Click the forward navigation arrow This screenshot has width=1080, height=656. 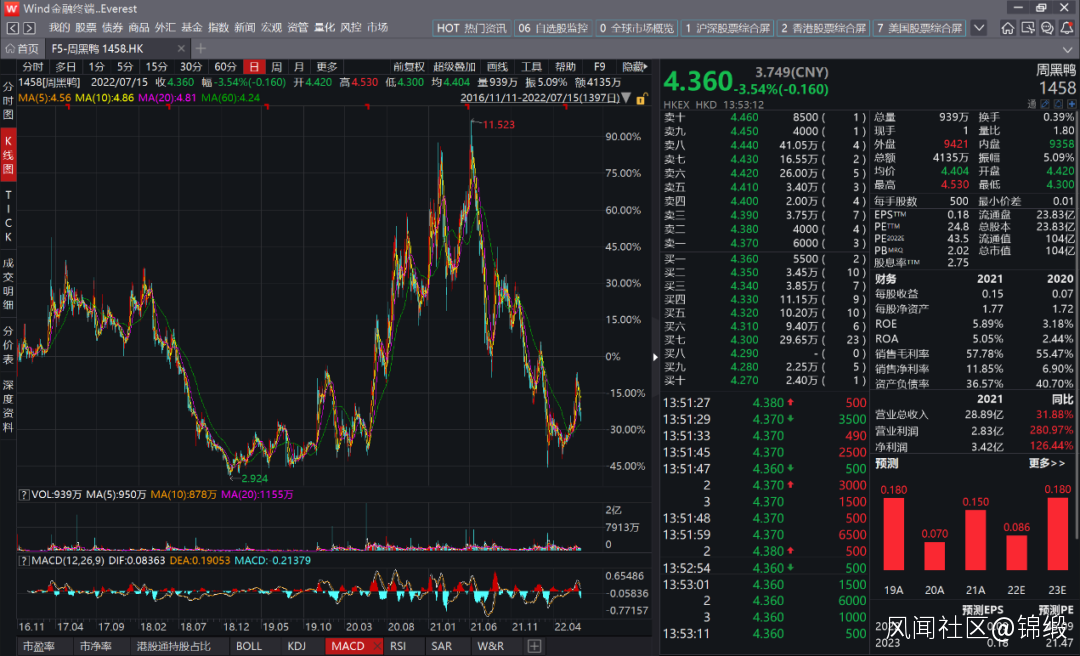coord(29,28)
